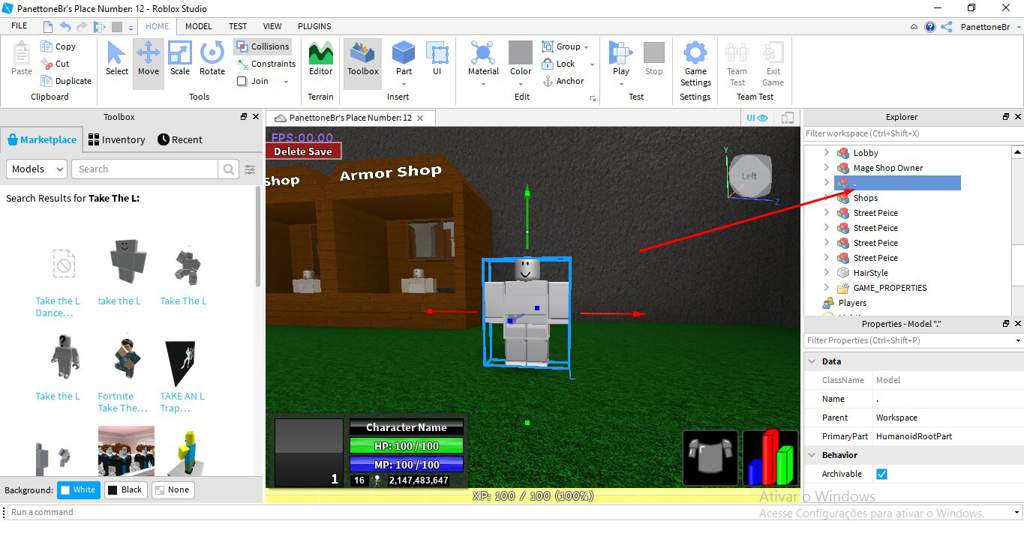Open the help icon in title ribbon
This screenshot has width=1024, height=545.
coord(930,27)
